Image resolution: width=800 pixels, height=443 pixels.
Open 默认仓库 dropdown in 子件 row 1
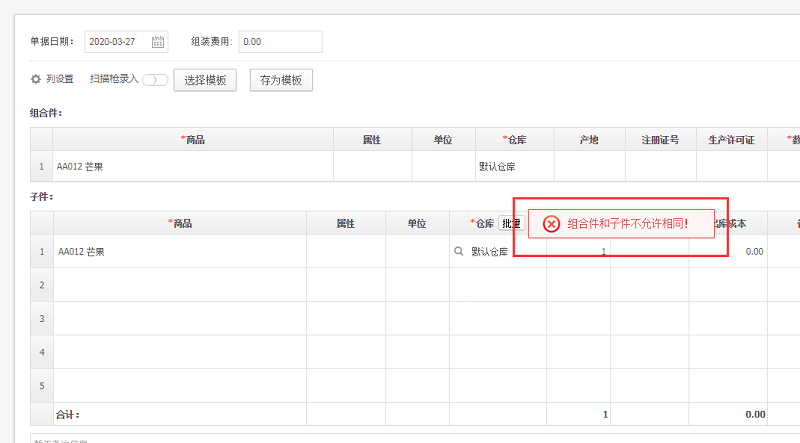[490, 252]
